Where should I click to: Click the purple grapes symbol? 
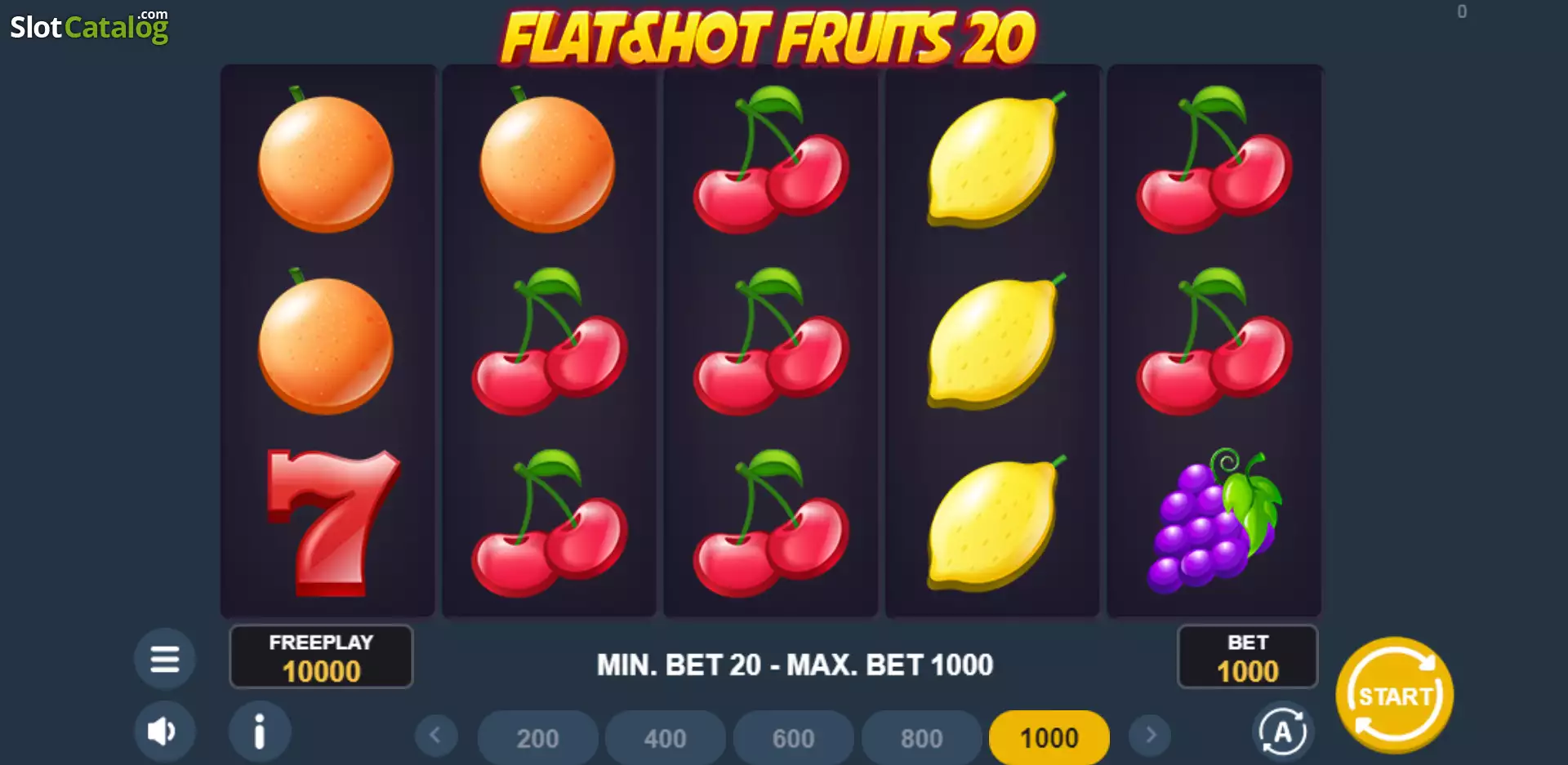coord(1215,520)
